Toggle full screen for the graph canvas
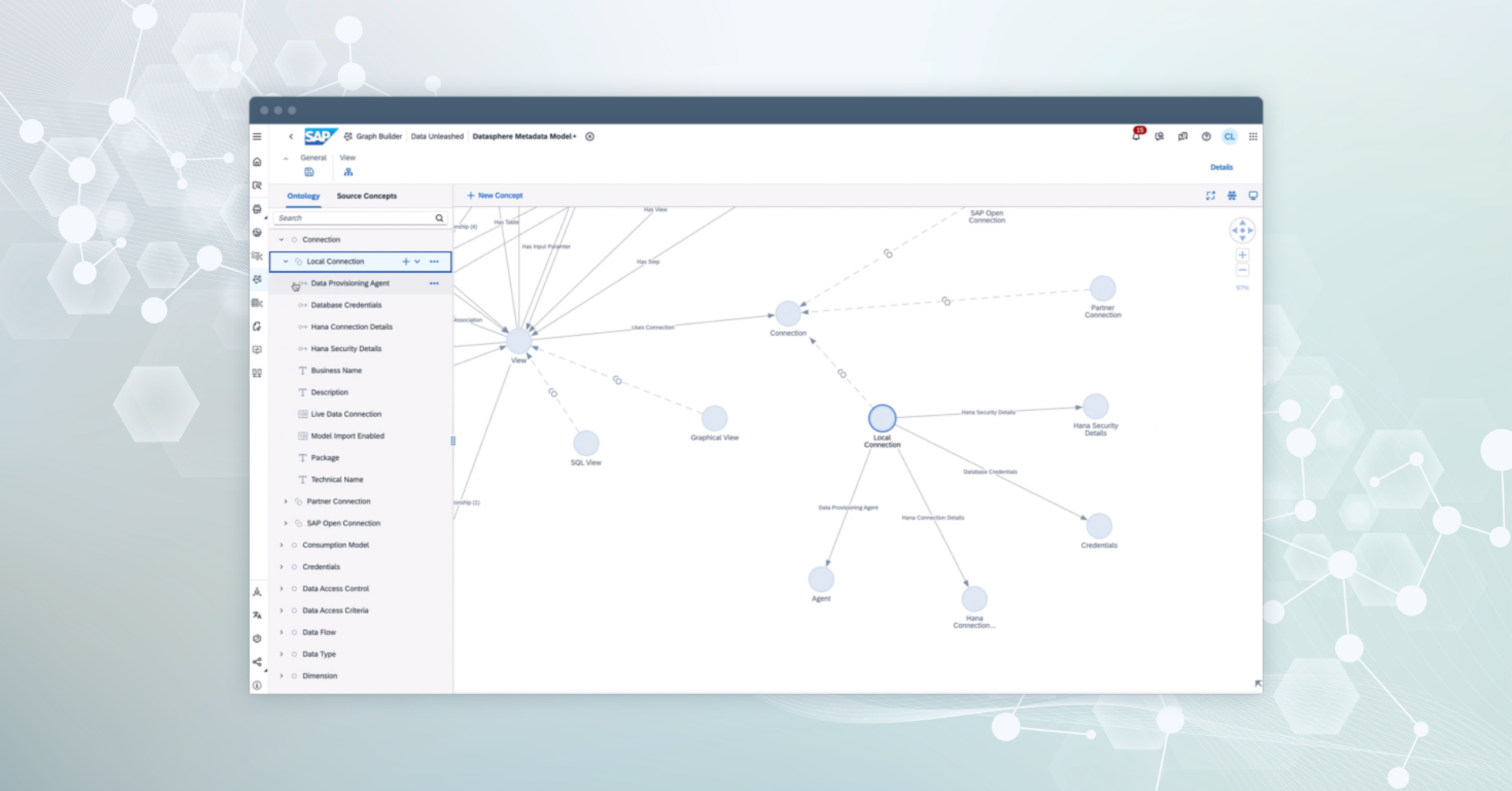 [1210, 196]
